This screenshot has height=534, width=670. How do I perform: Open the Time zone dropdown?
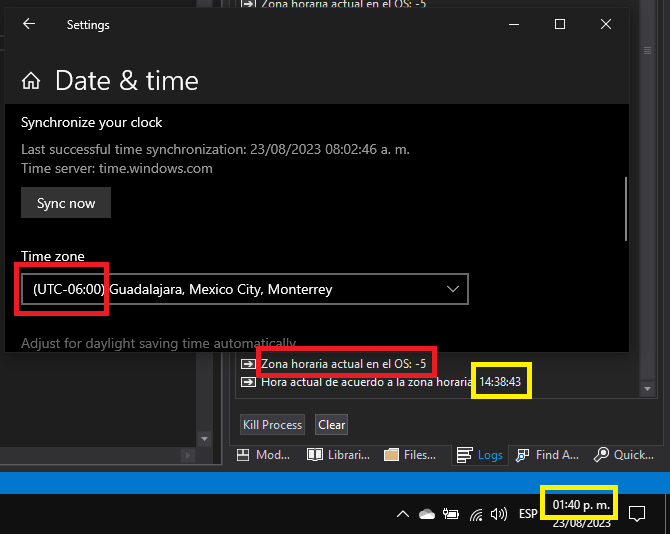pos(245,289)
